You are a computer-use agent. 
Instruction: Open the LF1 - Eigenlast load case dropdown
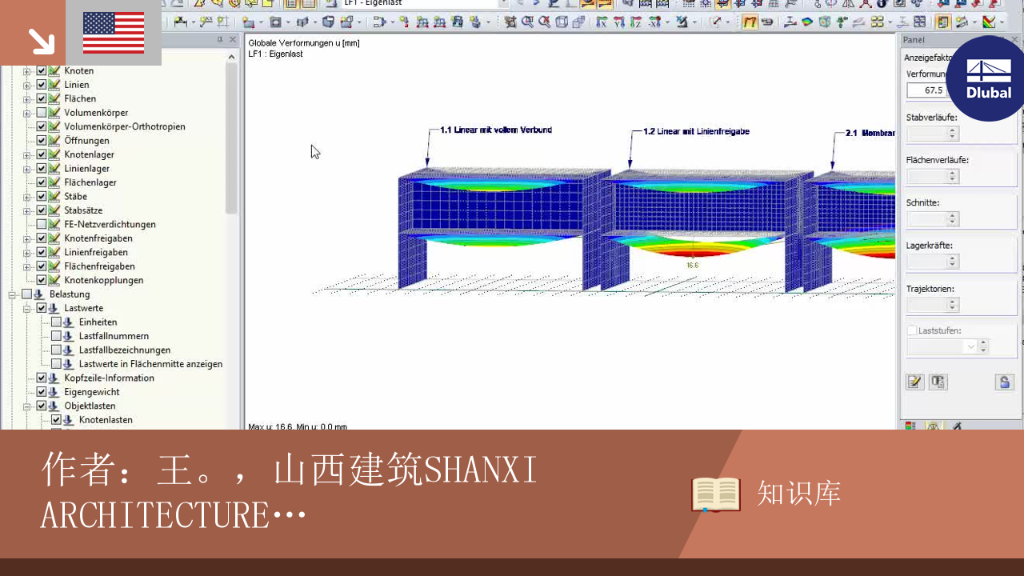[504, 3]
